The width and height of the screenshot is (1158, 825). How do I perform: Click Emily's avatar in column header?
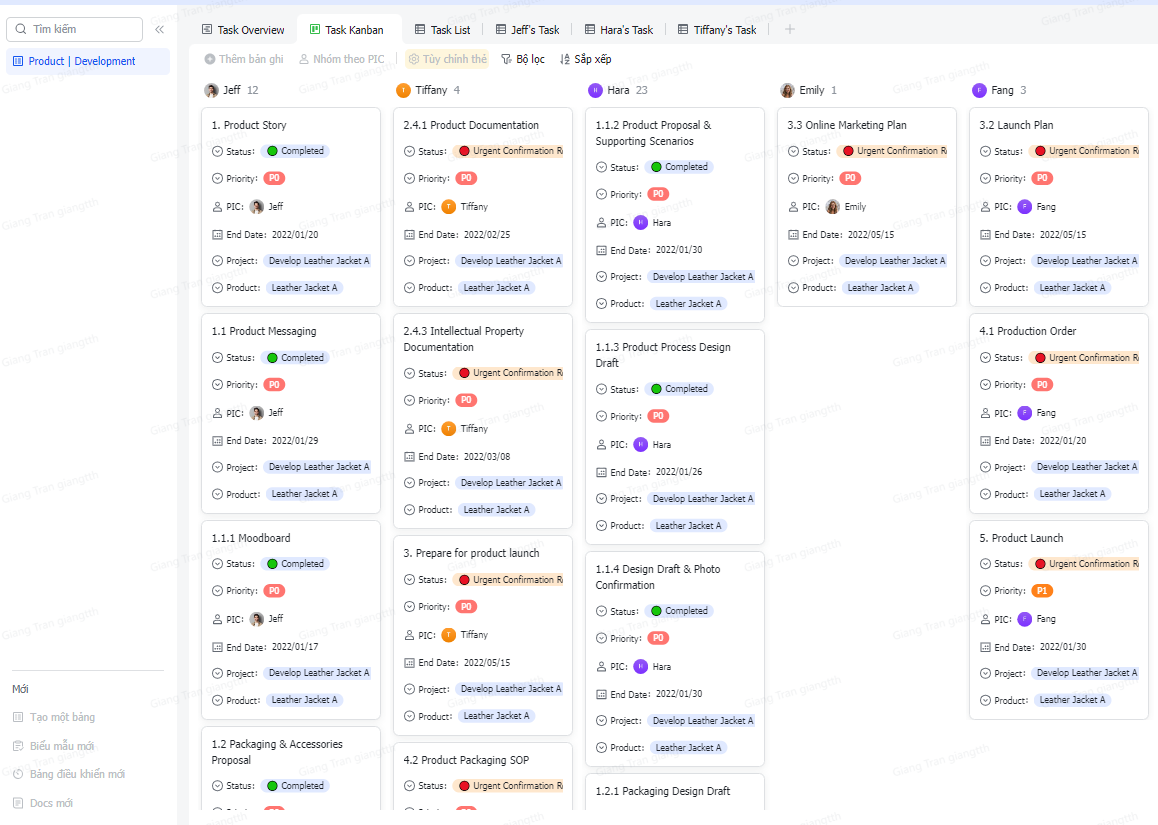point(787,90)
